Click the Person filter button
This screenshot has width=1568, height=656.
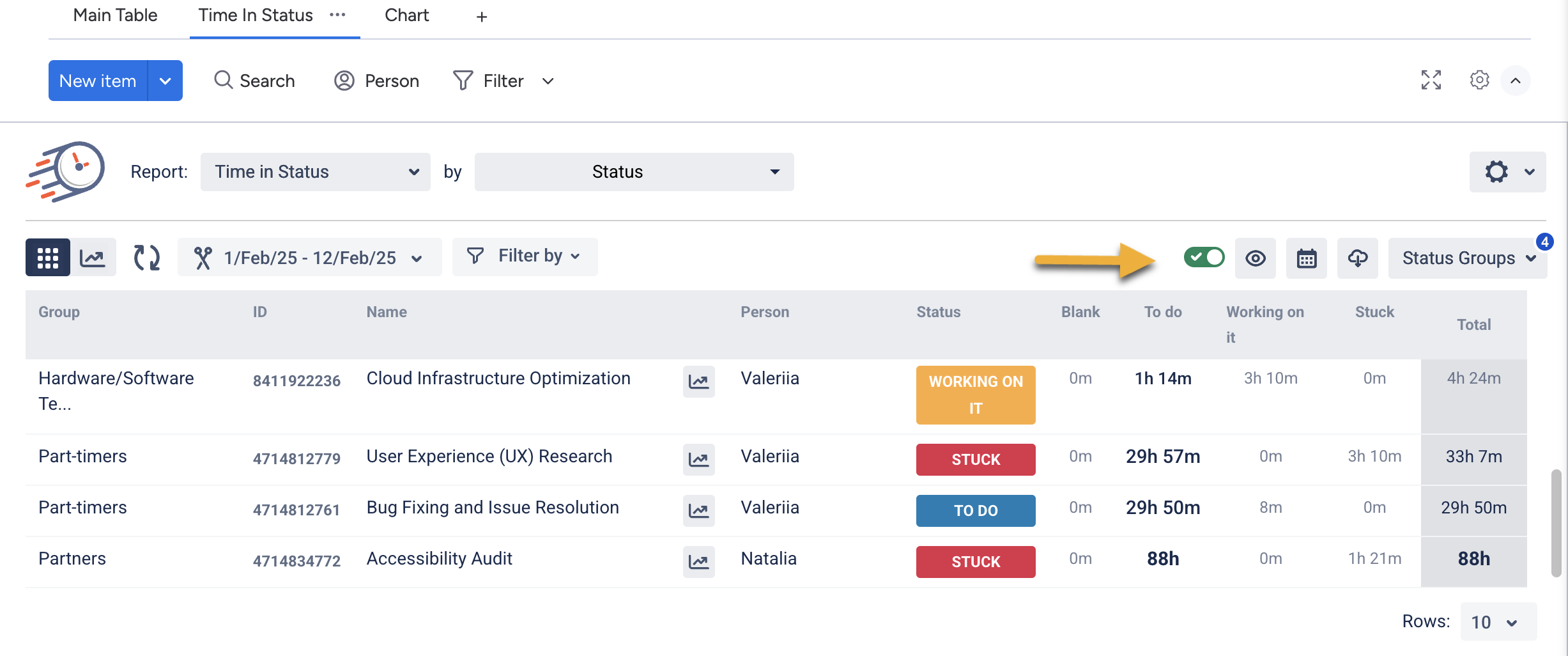click(377, 81)
